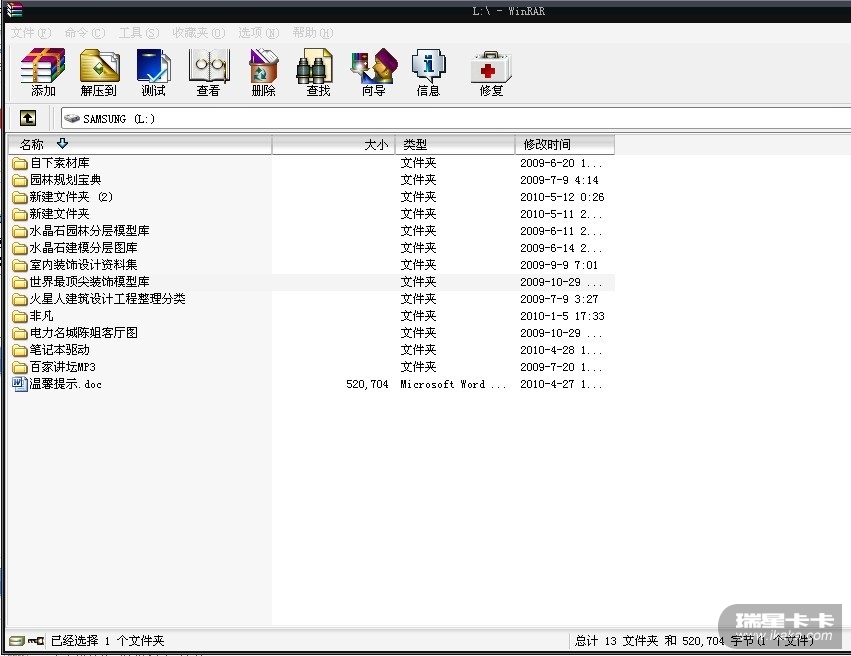Sort by the 大小 column header

coord(334,144)
